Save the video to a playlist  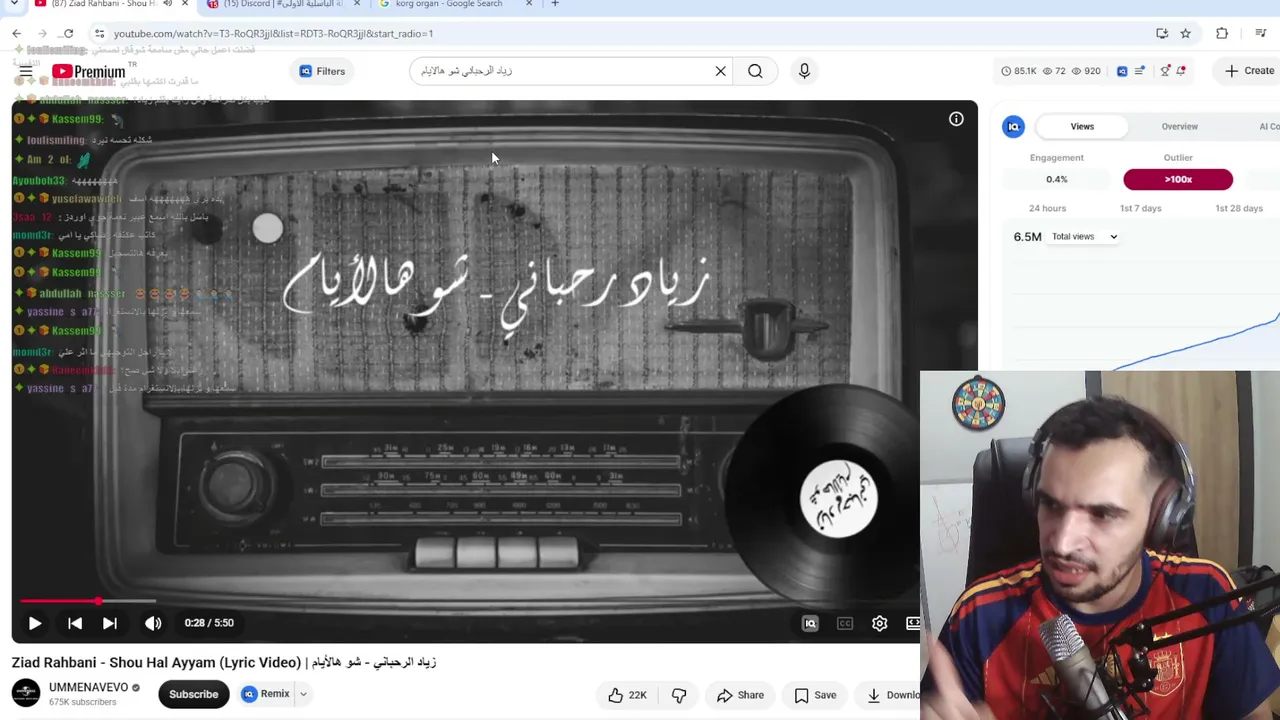(x=815, y=695)
